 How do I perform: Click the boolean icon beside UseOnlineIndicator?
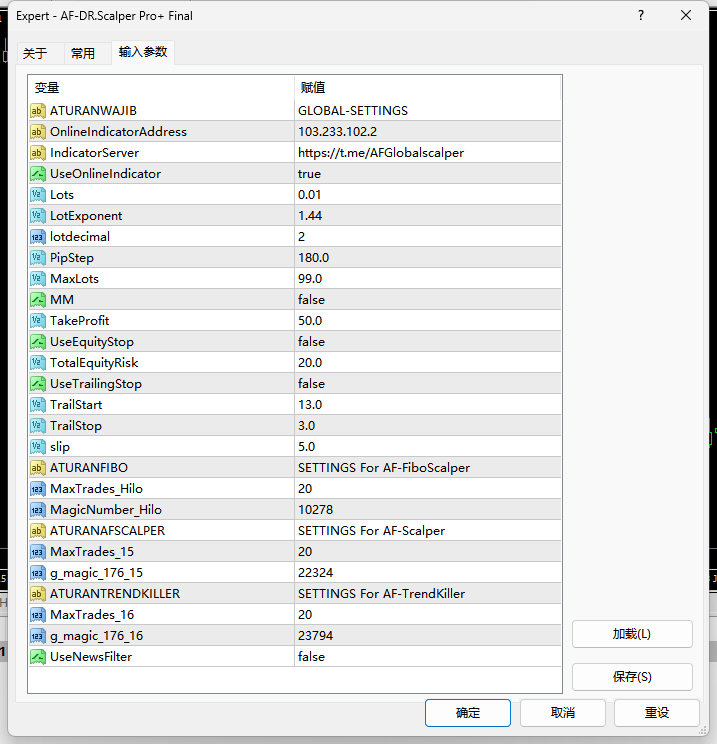[x=38, y=174]
